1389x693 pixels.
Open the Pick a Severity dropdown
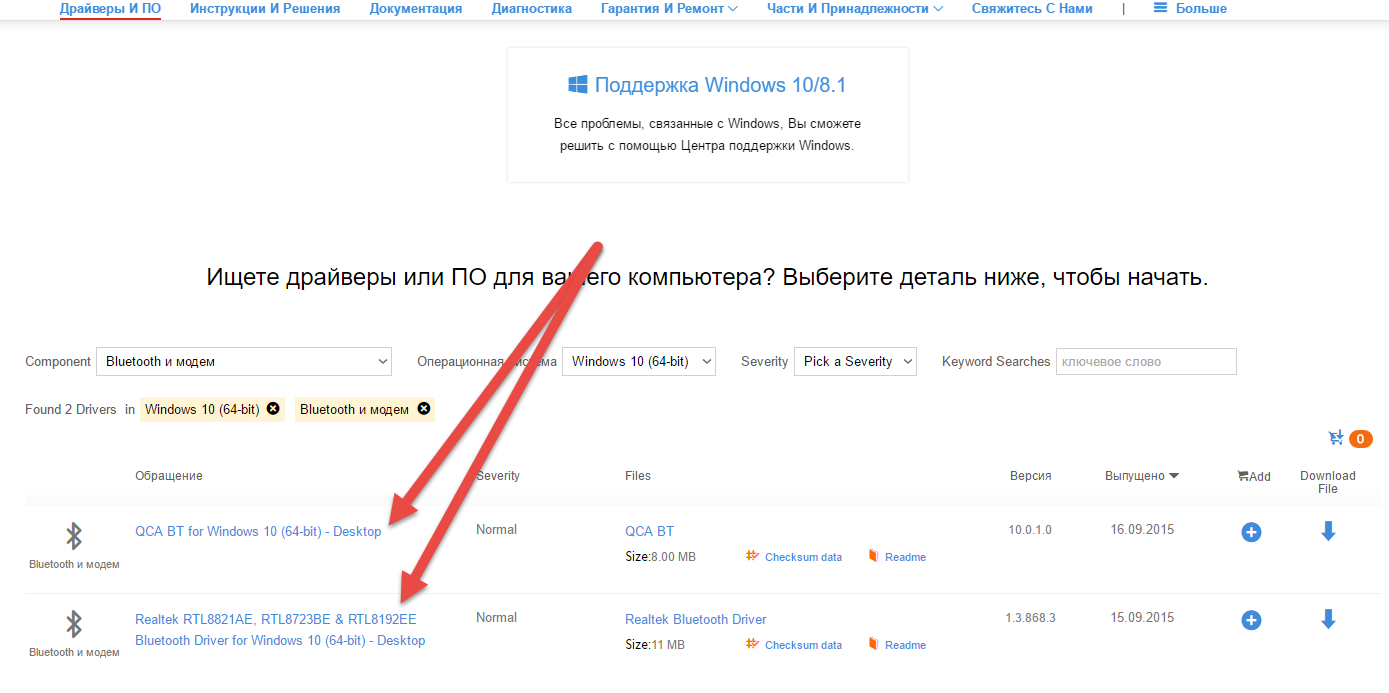coord(855,361)
